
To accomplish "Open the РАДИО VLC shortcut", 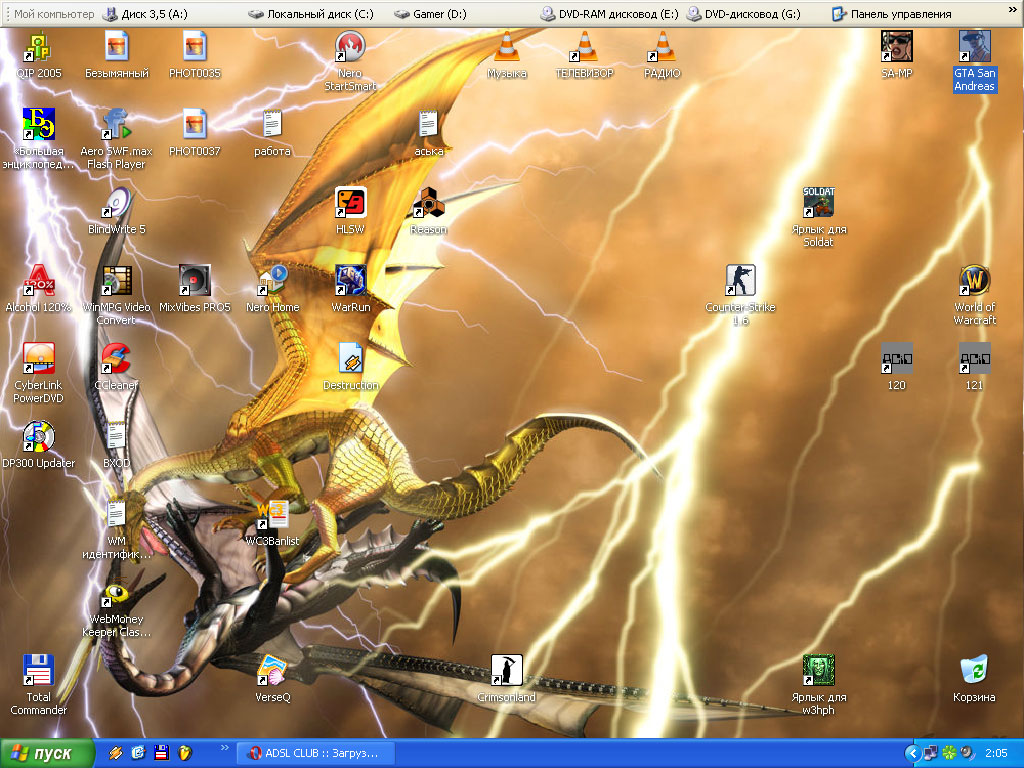I will pyautogui.click(x=662, y=56).
